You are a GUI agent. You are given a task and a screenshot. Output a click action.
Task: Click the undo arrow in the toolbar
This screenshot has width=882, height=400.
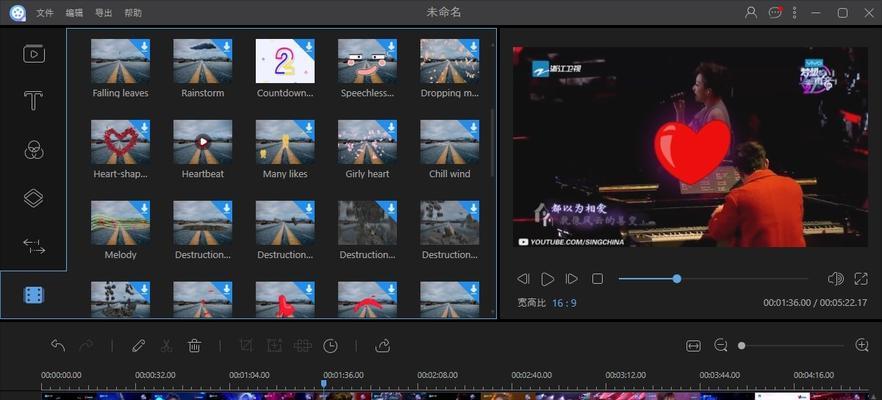[x=58, y=345]
